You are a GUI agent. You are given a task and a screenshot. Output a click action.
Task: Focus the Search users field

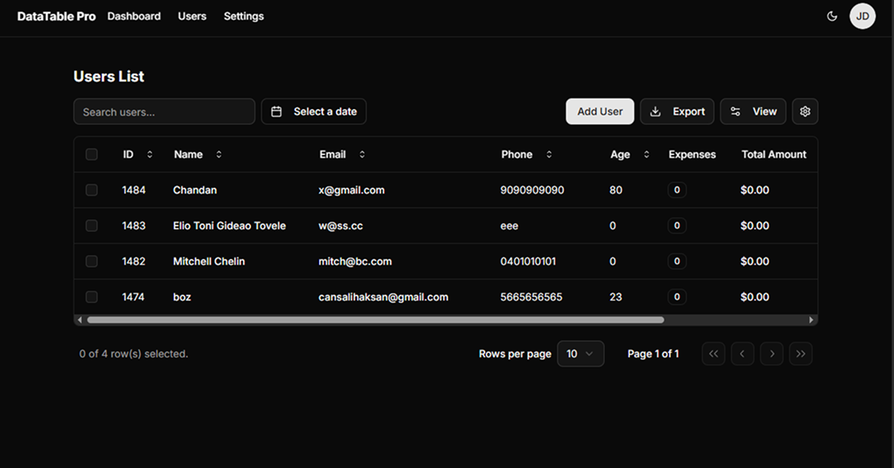coord(164,112)
